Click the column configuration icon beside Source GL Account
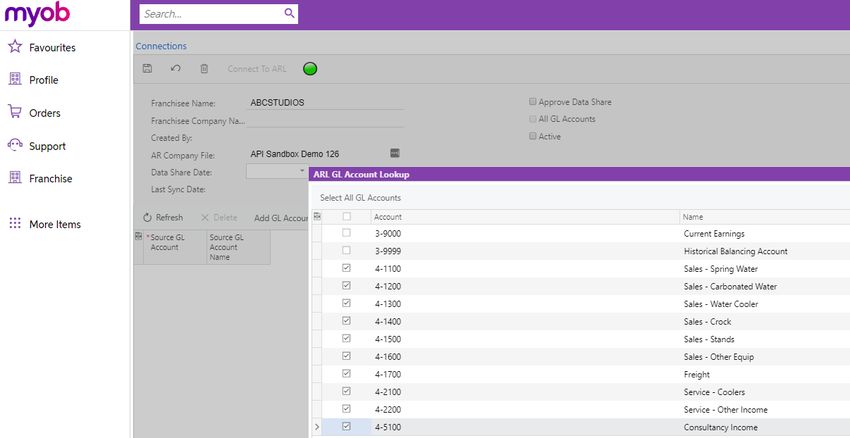The width and height of the screenshot is (850, 438). pos(138,236)
